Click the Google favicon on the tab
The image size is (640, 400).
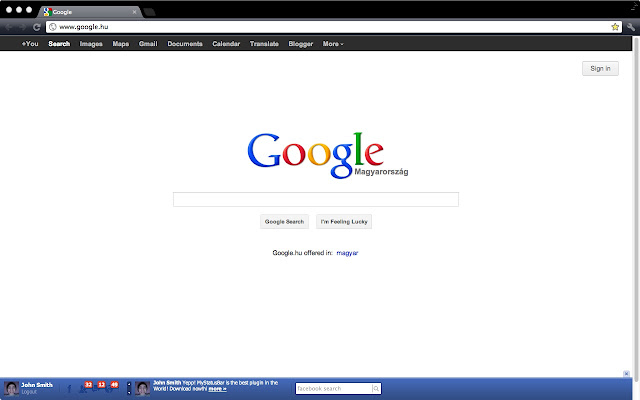(x=47, y=12)
